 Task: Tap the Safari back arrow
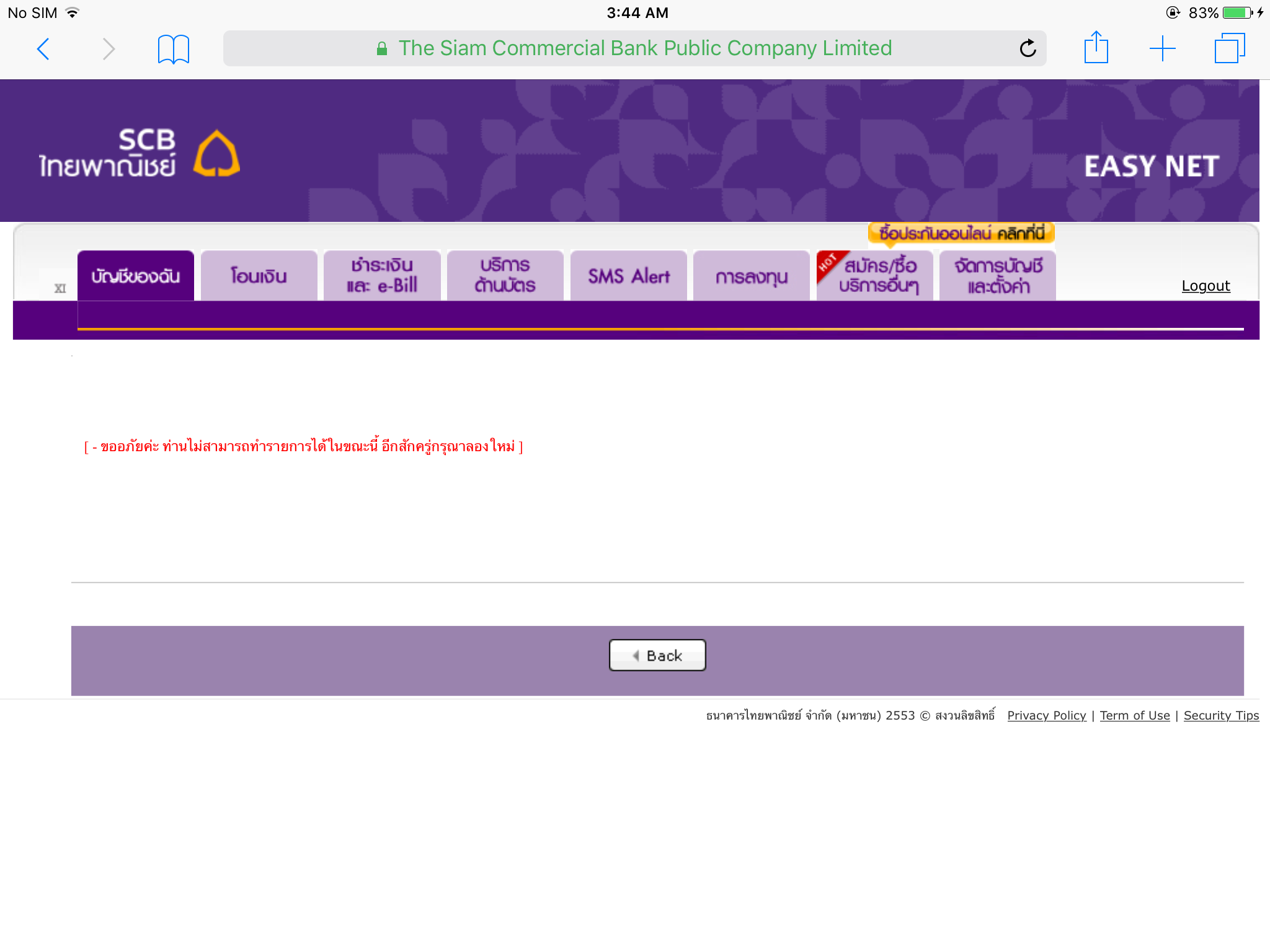pos(43,49)
